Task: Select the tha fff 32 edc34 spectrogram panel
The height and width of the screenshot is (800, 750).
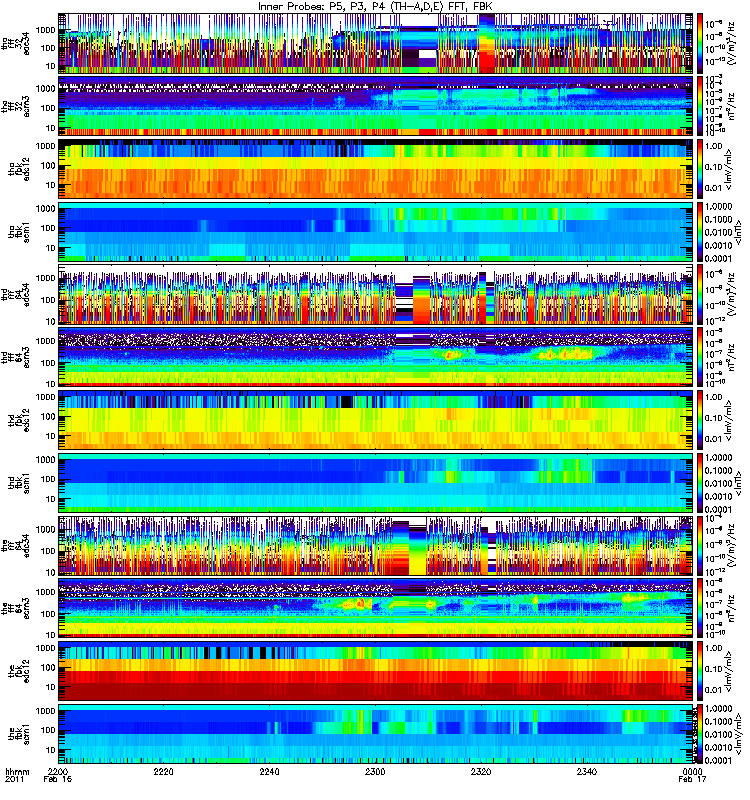Action: point(376,44)
